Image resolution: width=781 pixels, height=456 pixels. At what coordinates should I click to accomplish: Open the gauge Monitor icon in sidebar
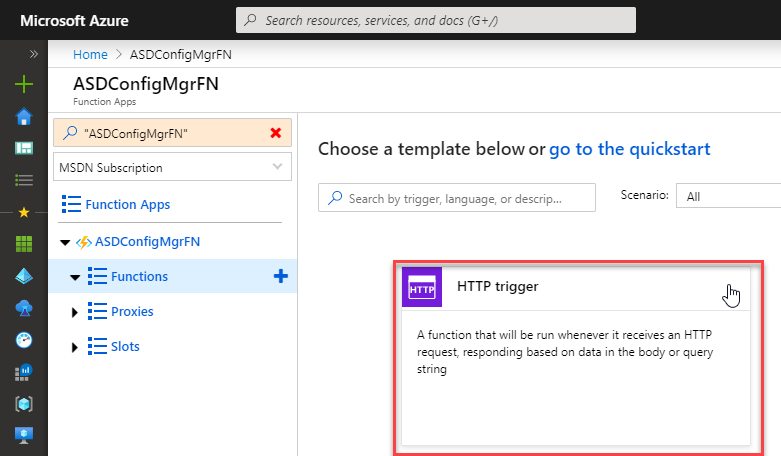(x=24, y=340)
